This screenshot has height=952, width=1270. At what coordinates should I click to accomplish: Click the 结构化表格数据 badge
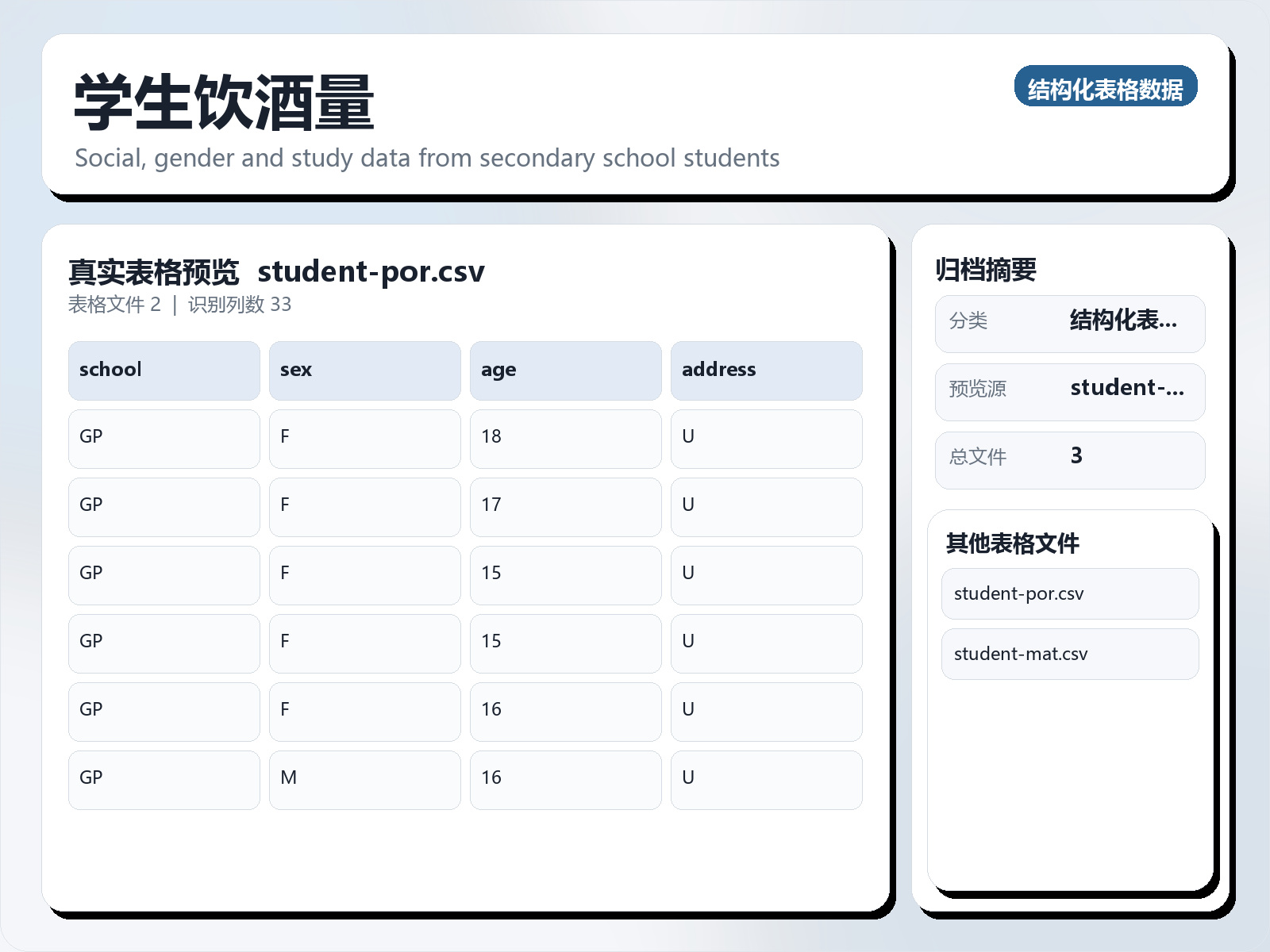[1106, 88]
